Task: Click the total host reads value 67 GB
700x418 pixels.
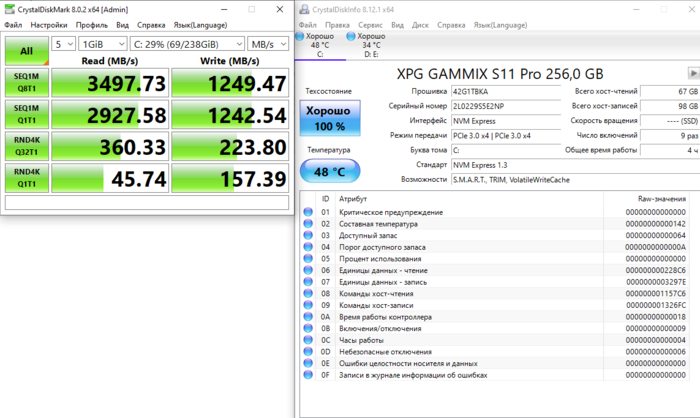Action: coord(670,92)
